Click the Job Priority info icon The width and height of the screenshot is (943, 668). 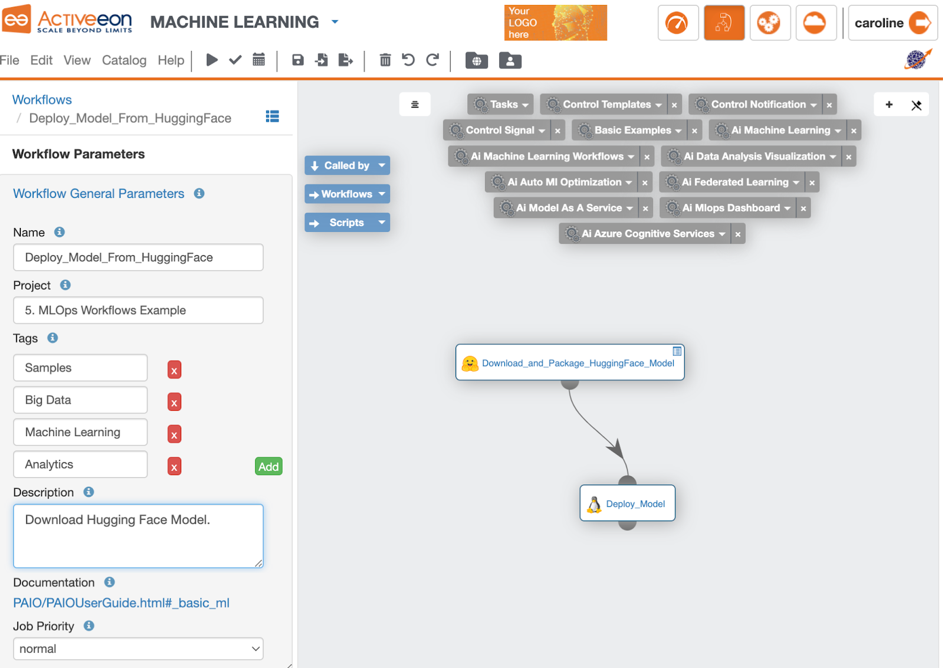(x=89, y=625)
